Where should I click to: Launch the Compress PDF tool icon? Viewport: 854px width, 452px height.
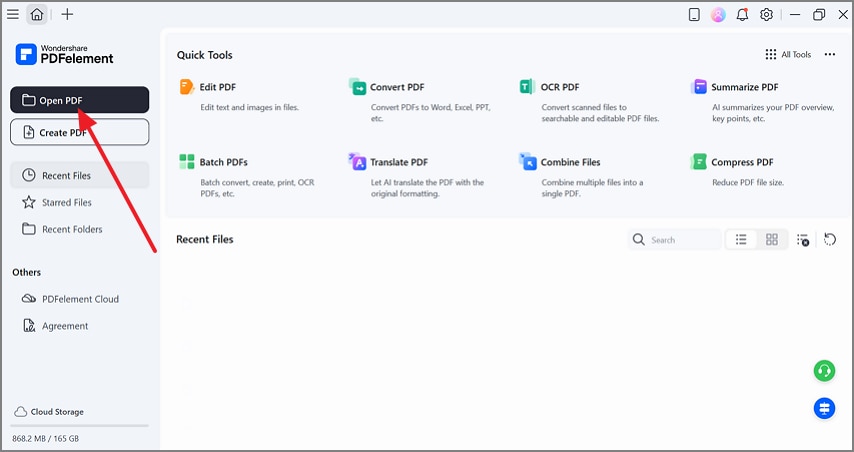pyautogui.click(x=698, y=162)
